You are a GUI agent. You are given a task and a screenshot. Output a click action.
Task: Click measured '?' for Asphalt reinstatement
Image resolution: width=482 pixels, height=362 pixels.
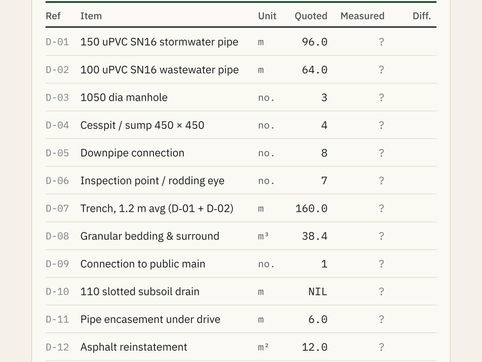click(381, 347)
